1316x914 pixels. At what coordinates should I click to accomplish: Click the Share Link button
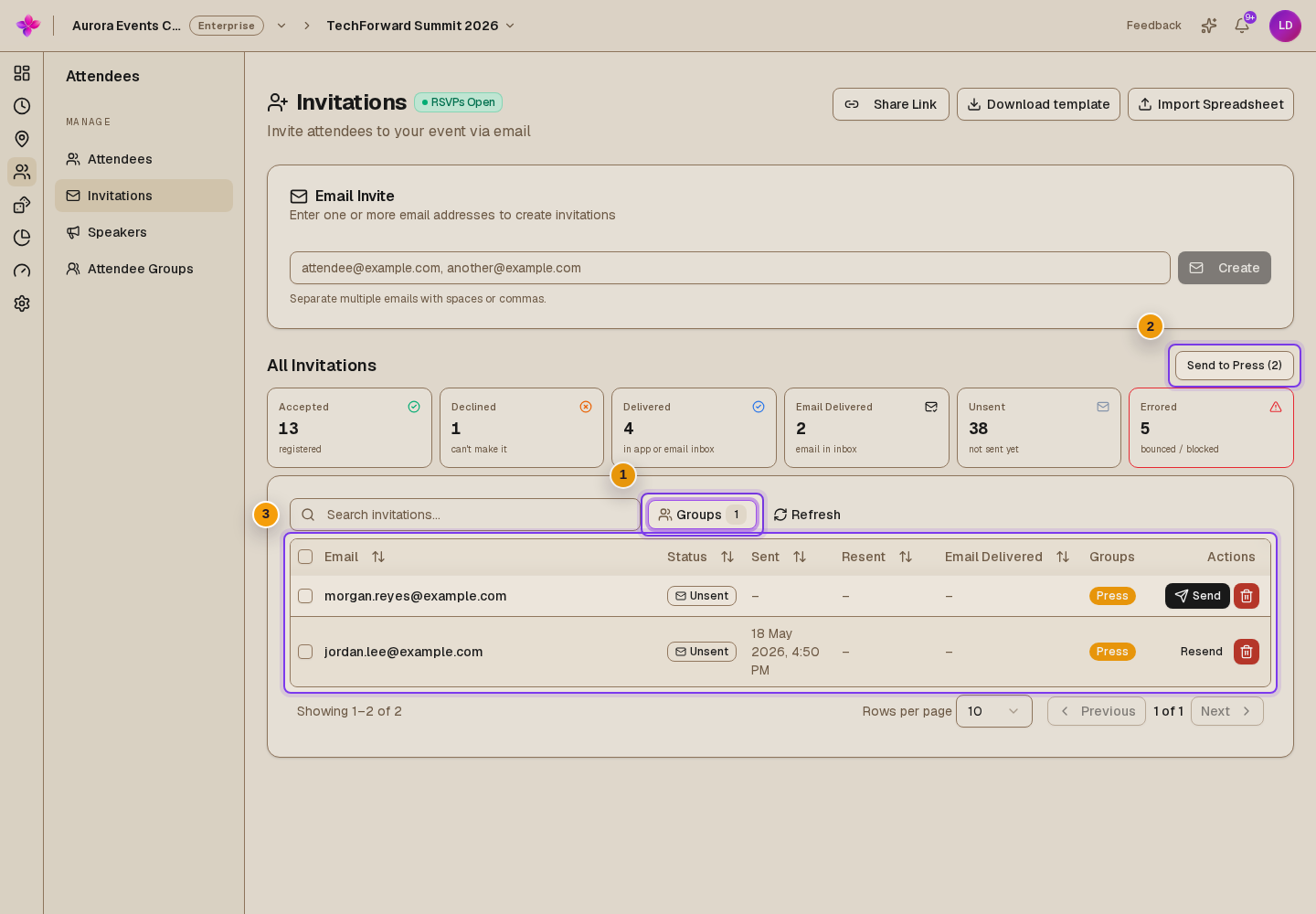[891, 104]
